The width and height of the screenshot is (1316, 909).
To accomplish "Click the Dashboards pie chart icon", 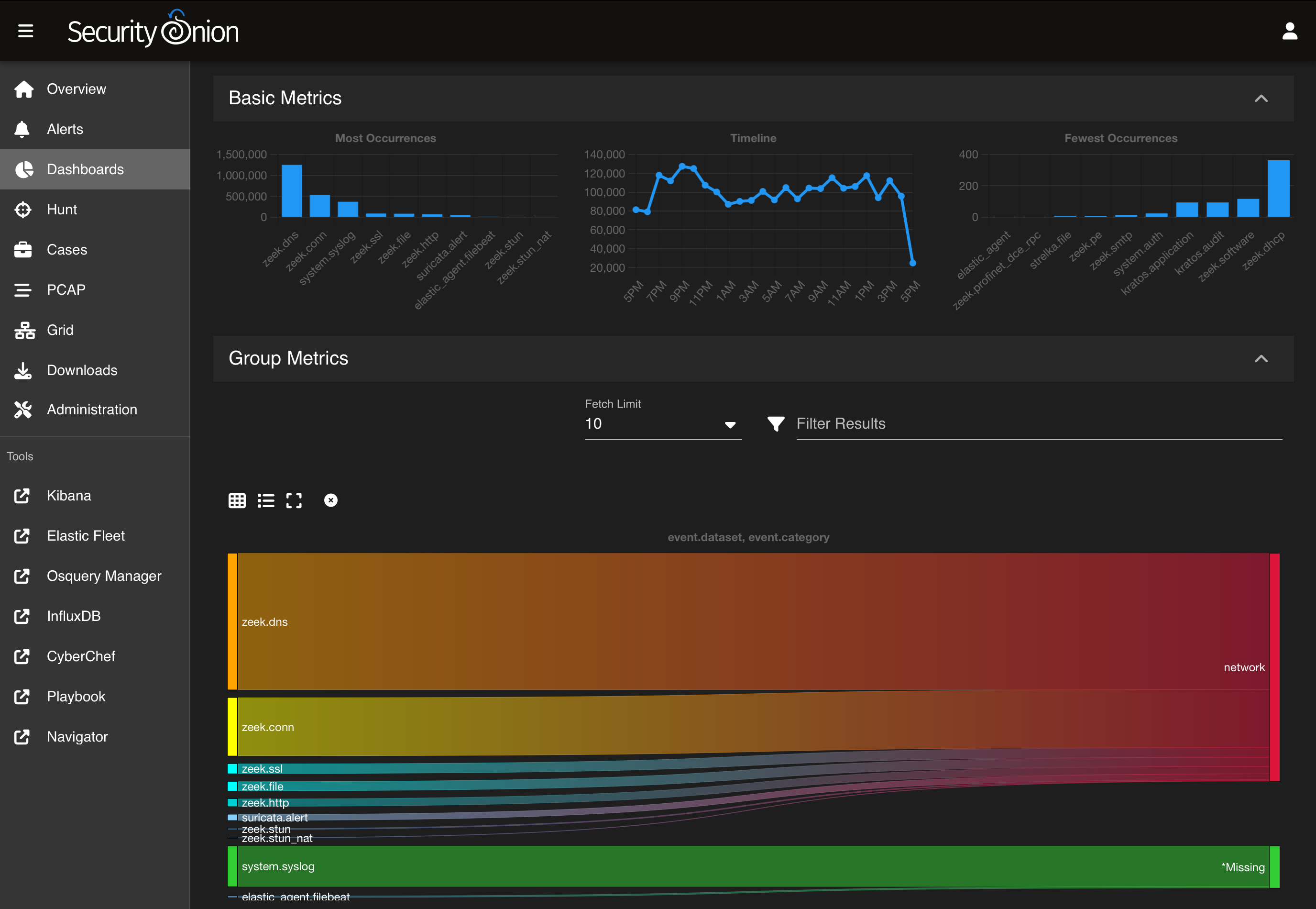I will (23, 169).
